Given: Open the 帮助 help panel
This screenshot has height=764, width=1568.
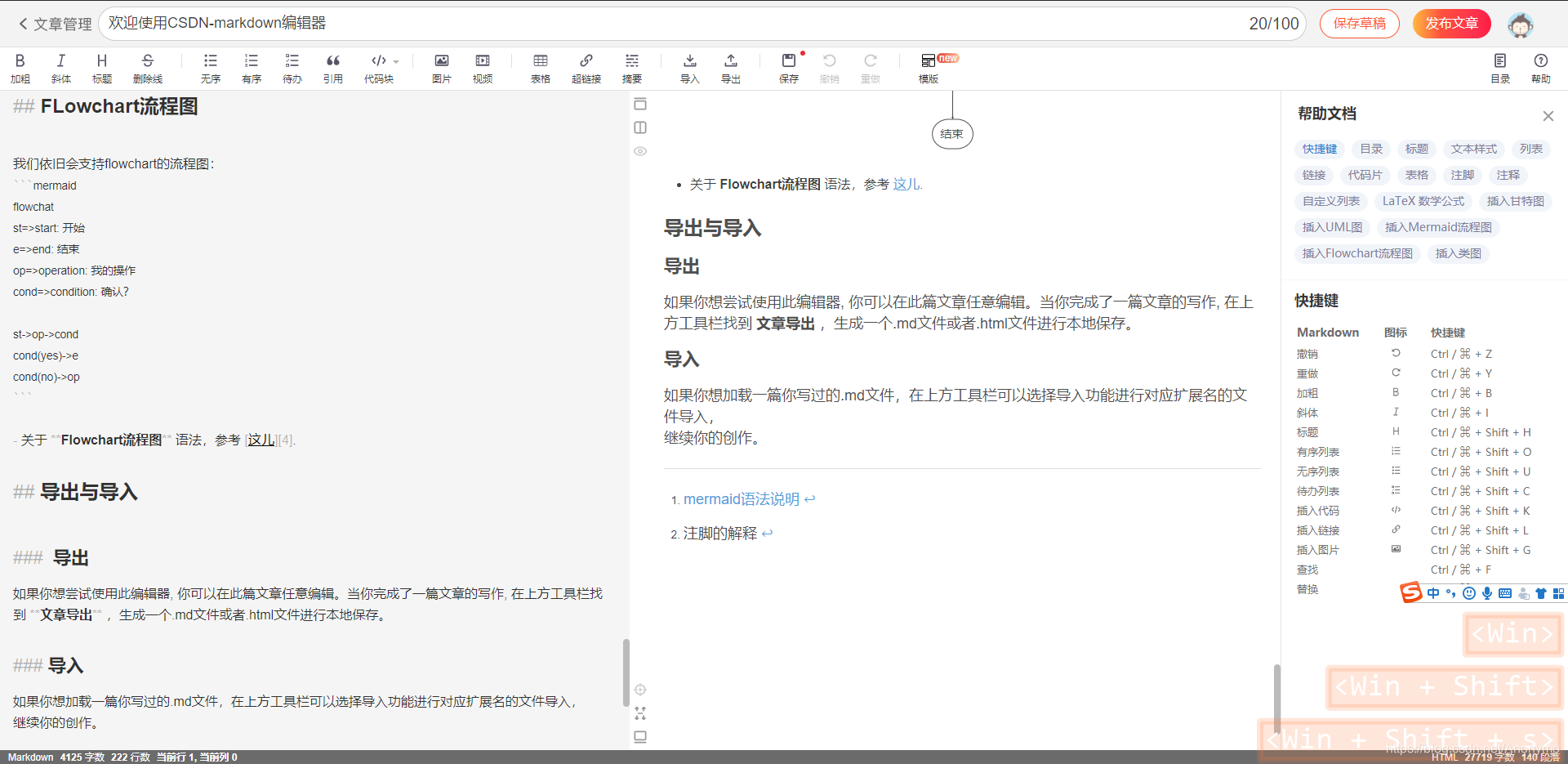Looking at the screenshot, I should [1541, 68].
